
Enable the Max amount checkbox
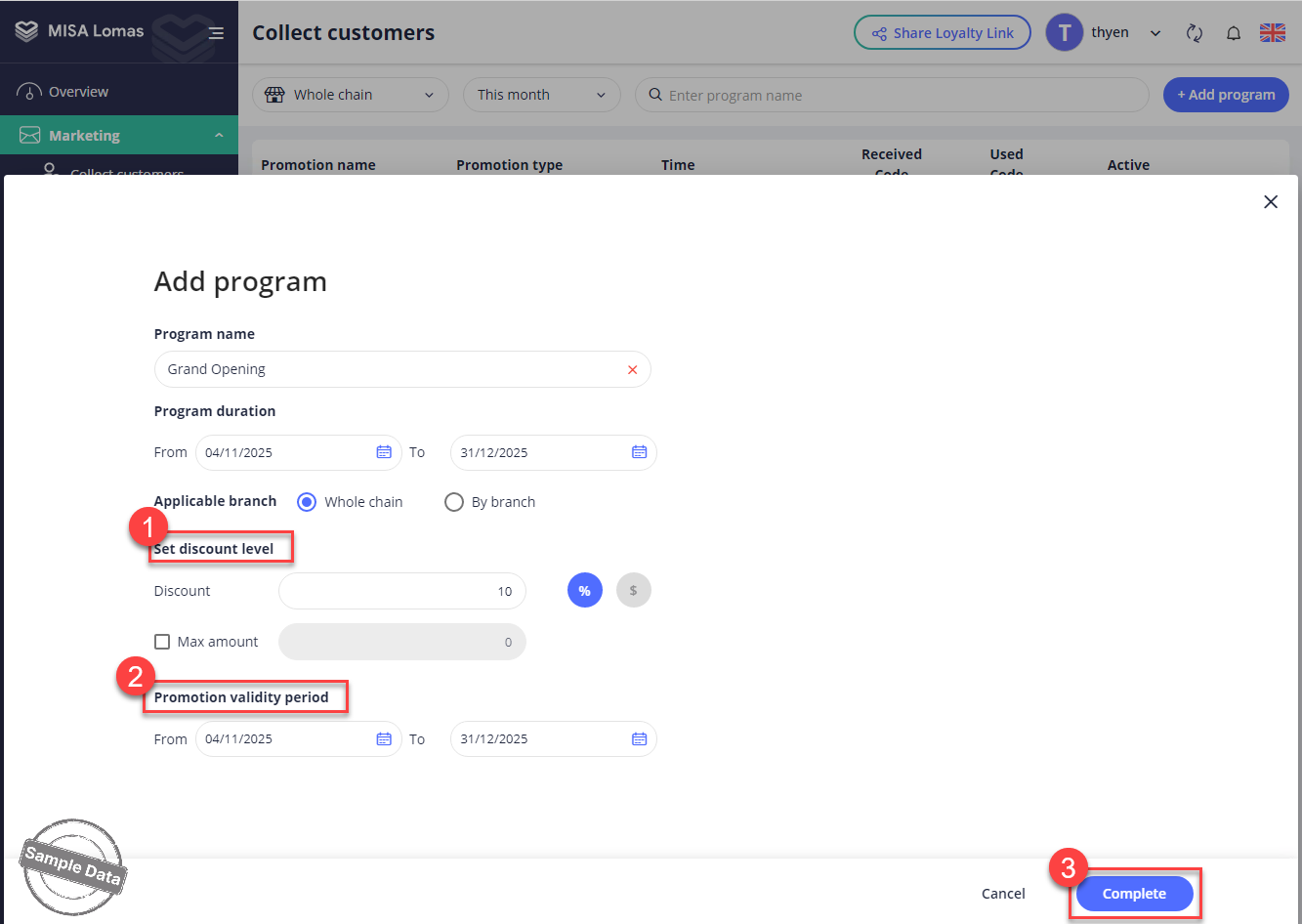(x=163, y=642)
